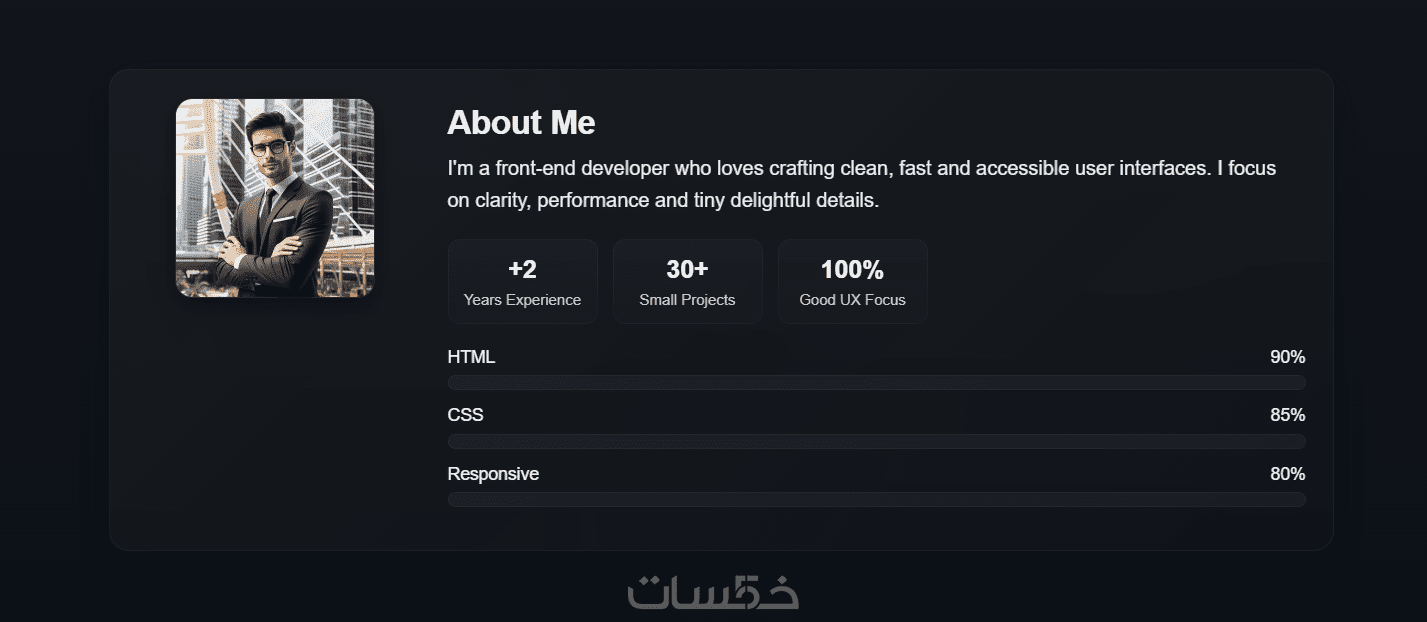Click the Responsive skill progress bar
The height and width of the screenshot is (622, 1427).
(876, 499)
